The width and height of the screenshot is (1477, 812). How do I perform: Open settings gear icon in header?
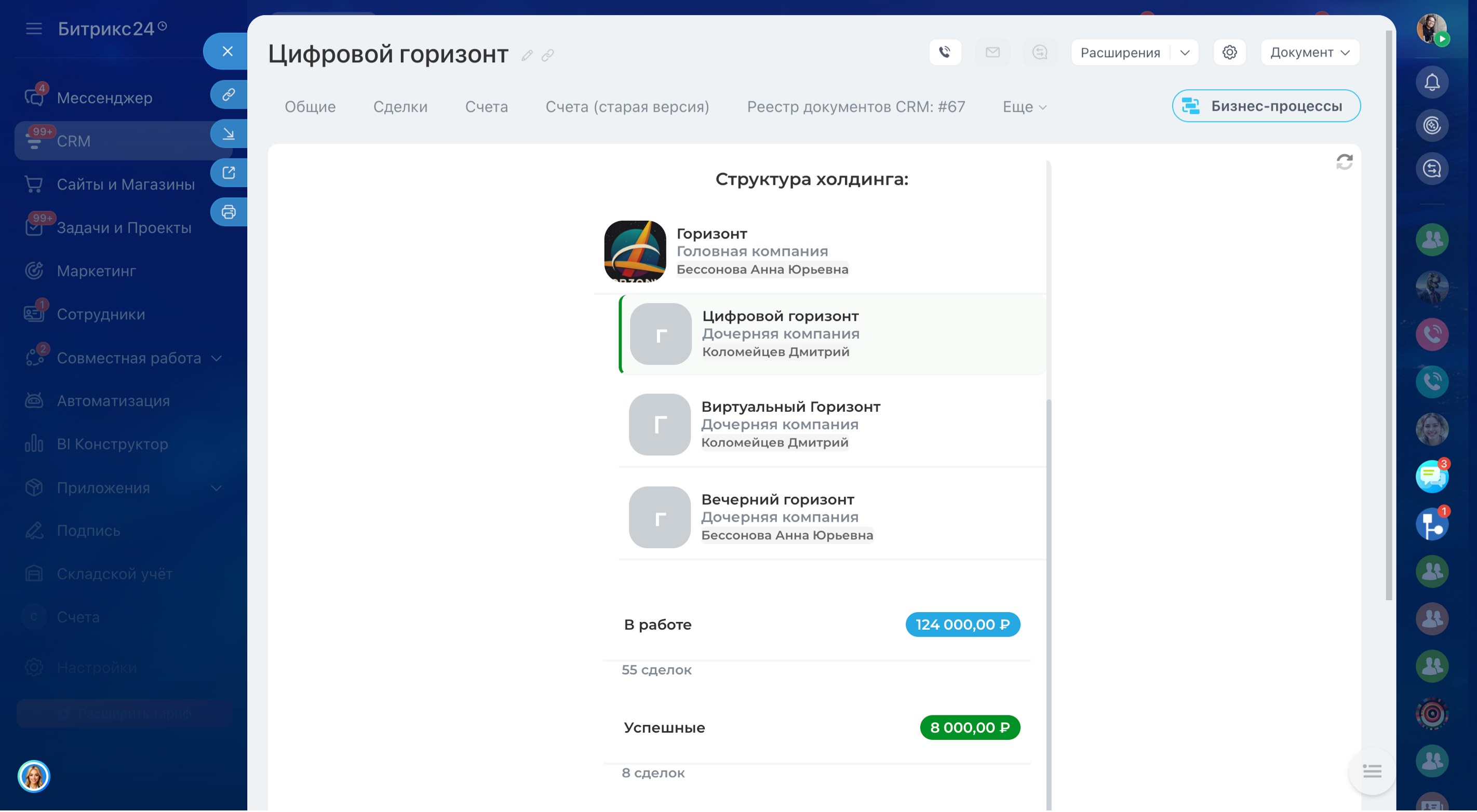click(1229, 52)
